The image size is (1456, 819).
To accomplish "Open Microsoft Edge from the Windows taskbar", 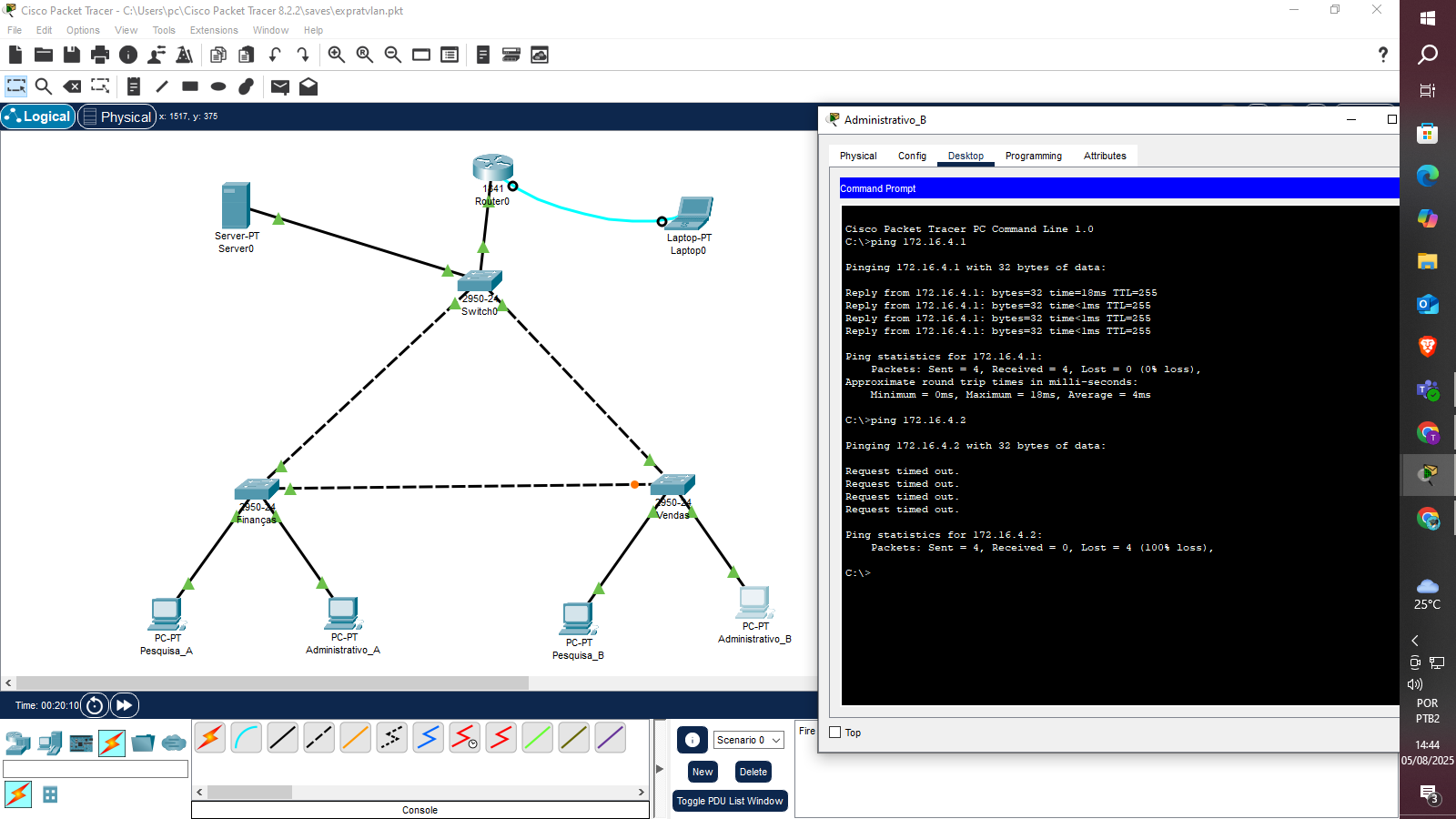I will pyautogui.click(x=1427, y=176).
